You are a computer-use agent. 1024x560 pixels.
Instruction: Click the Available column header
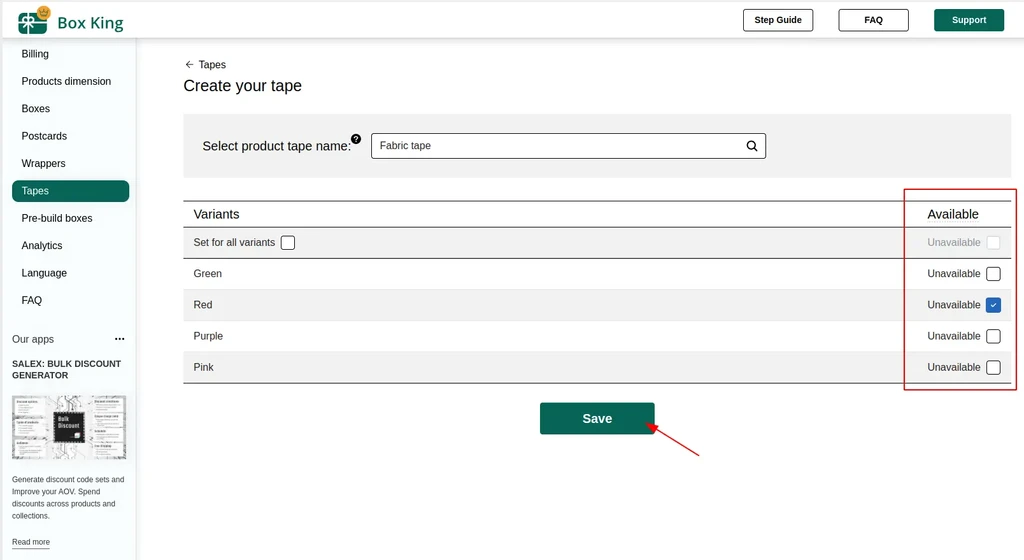click(953, 214)
